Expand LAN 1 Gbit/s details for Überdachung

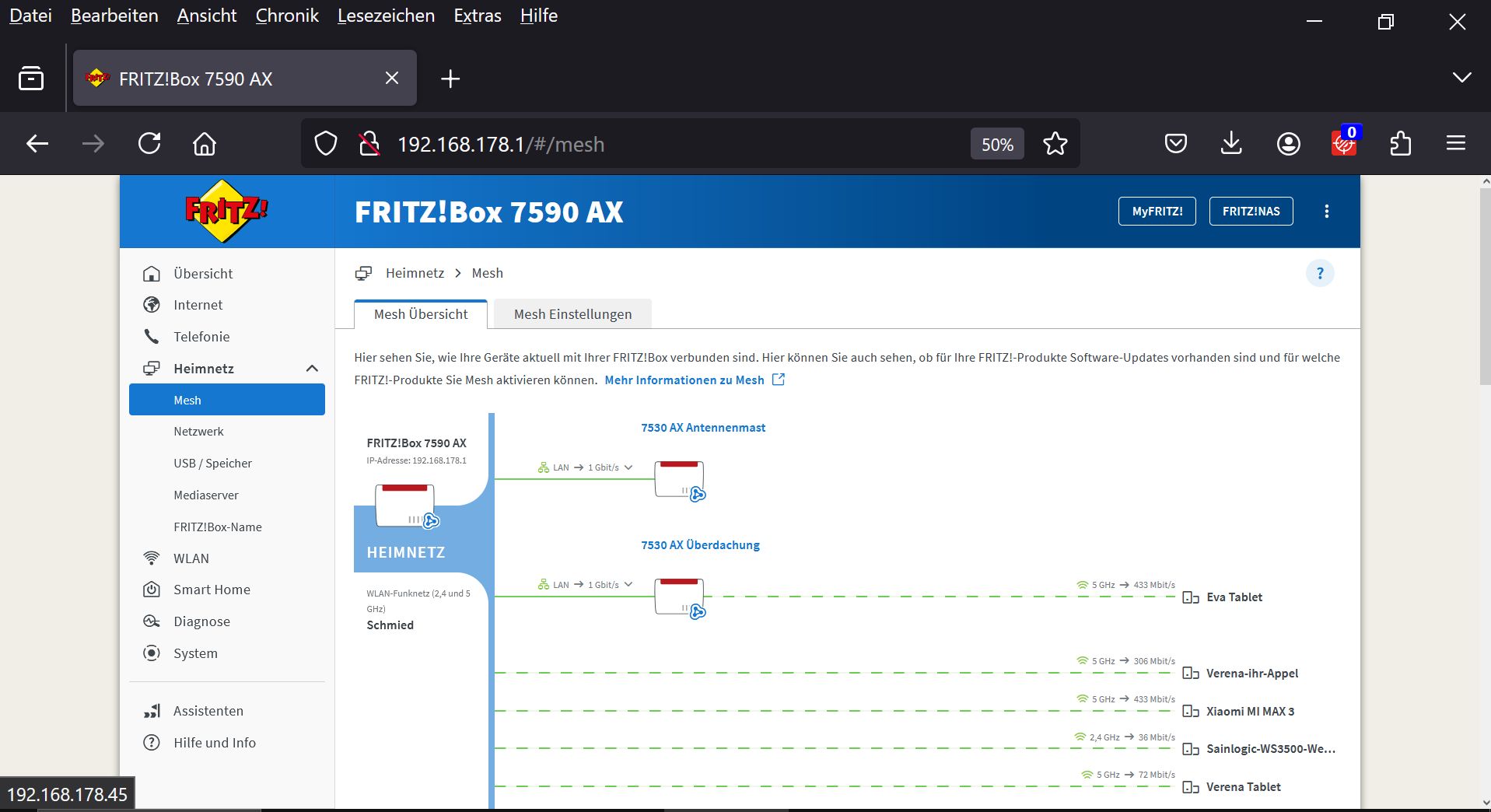[x=628, y=585]
